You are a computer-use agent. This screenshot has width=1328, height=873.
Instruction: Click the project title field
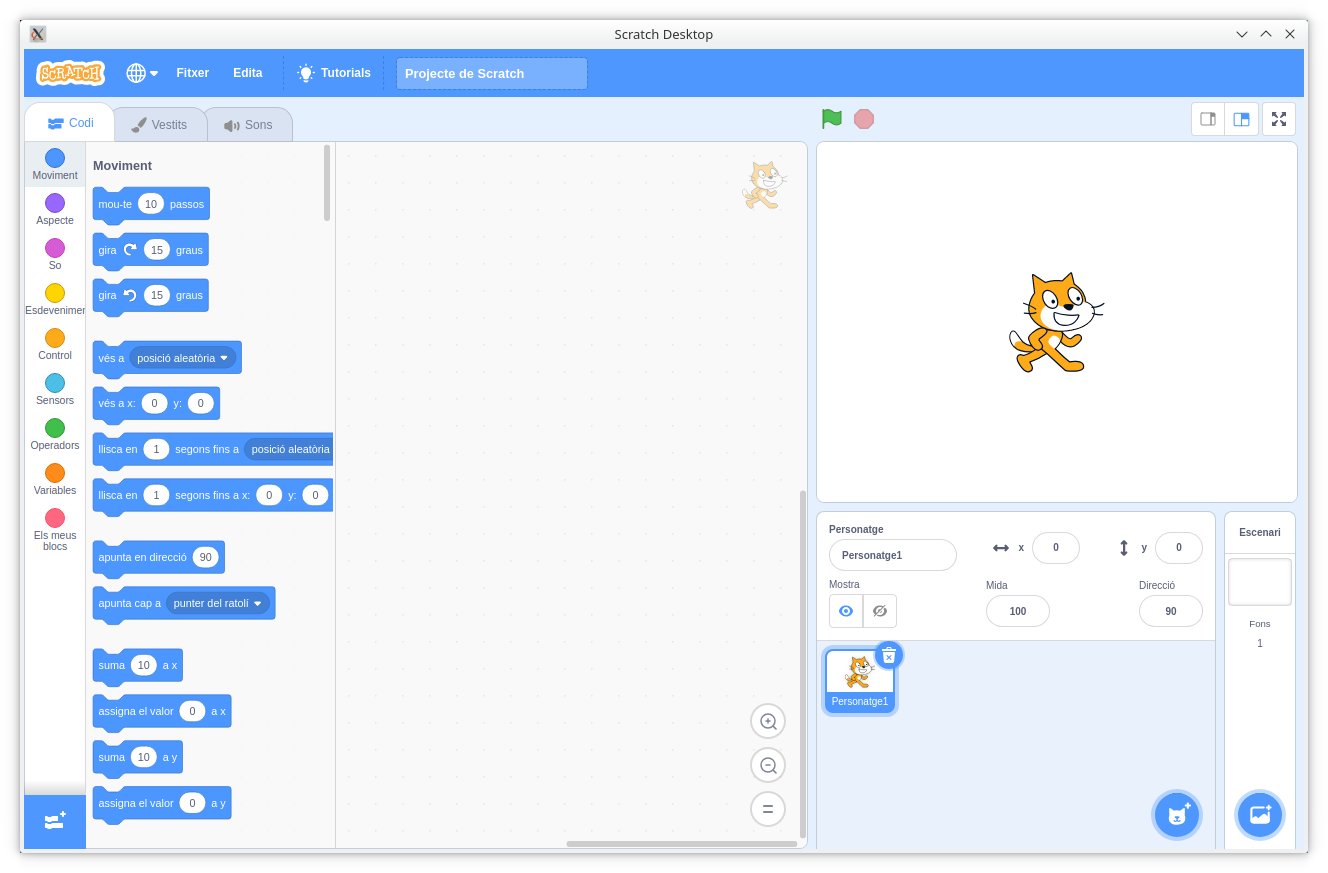click(x=492, y=73)
